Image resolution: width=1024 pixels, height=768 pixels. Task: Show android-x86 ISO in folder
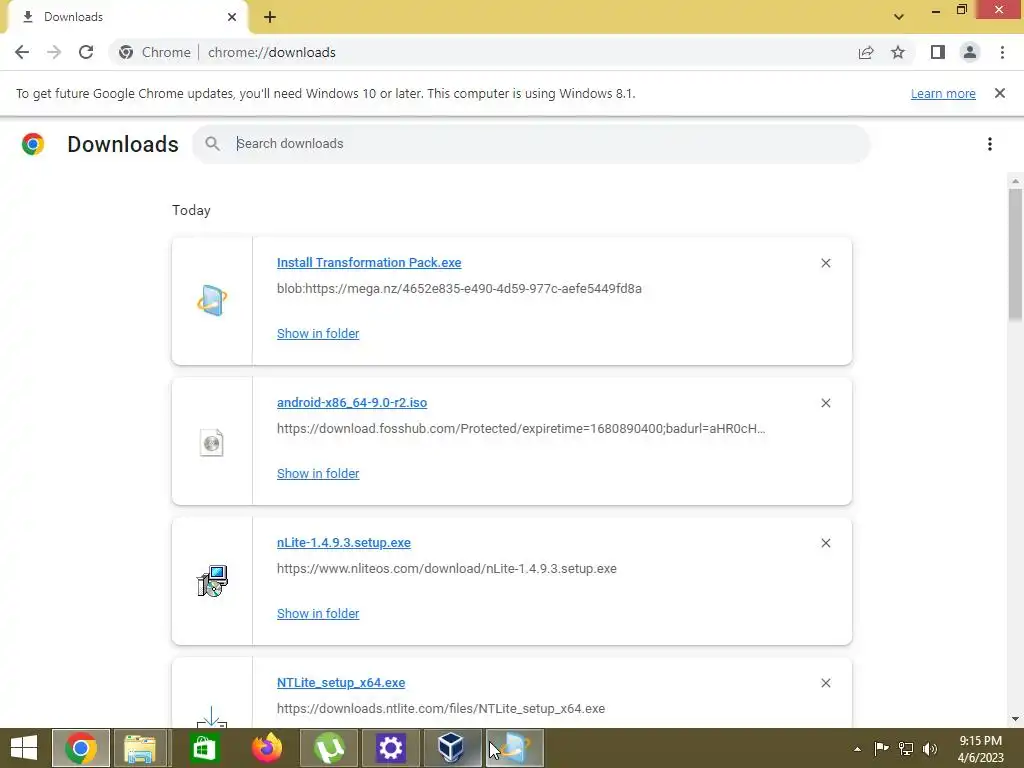click(318, 473)
